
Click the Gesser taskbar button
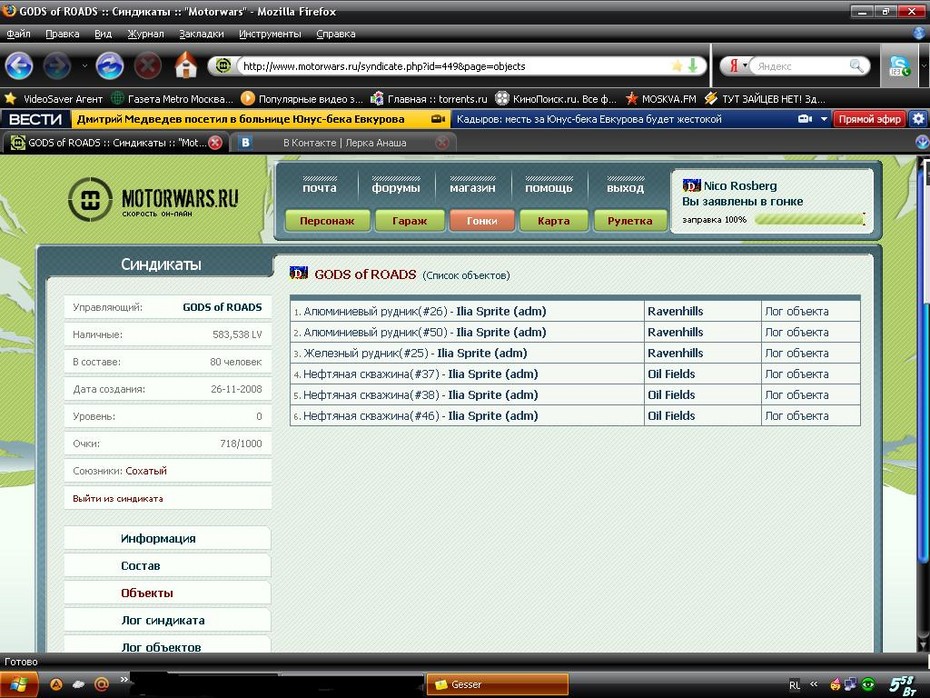(497, 685)
